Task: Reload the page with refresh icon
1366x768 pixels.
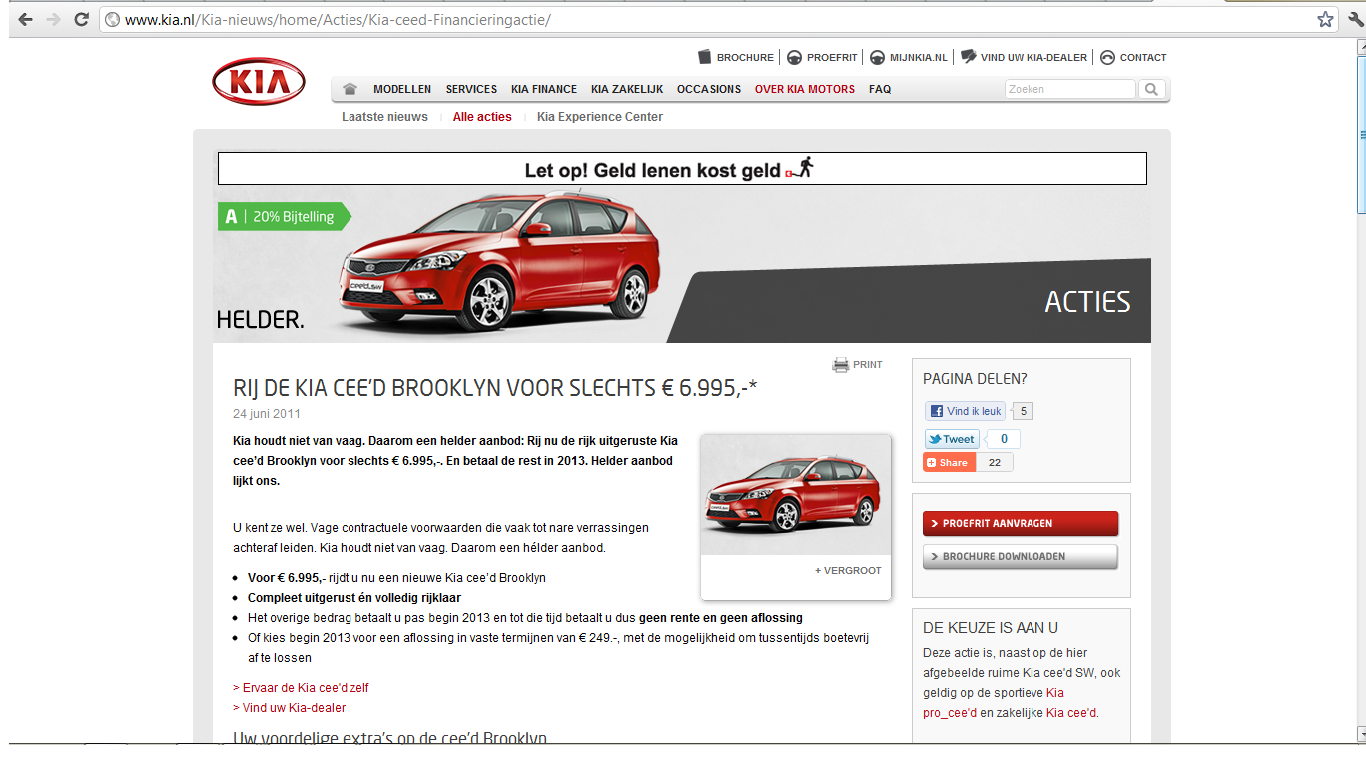Action: click(82, 19)
